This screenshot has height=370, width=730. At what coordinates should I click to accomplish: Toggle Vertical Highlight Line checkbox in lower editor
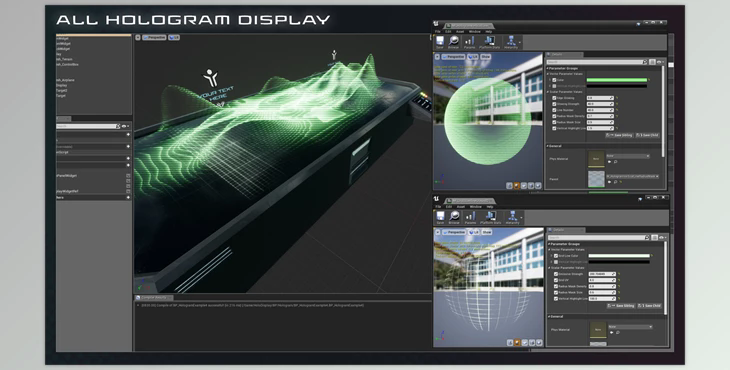coord(556,299)
